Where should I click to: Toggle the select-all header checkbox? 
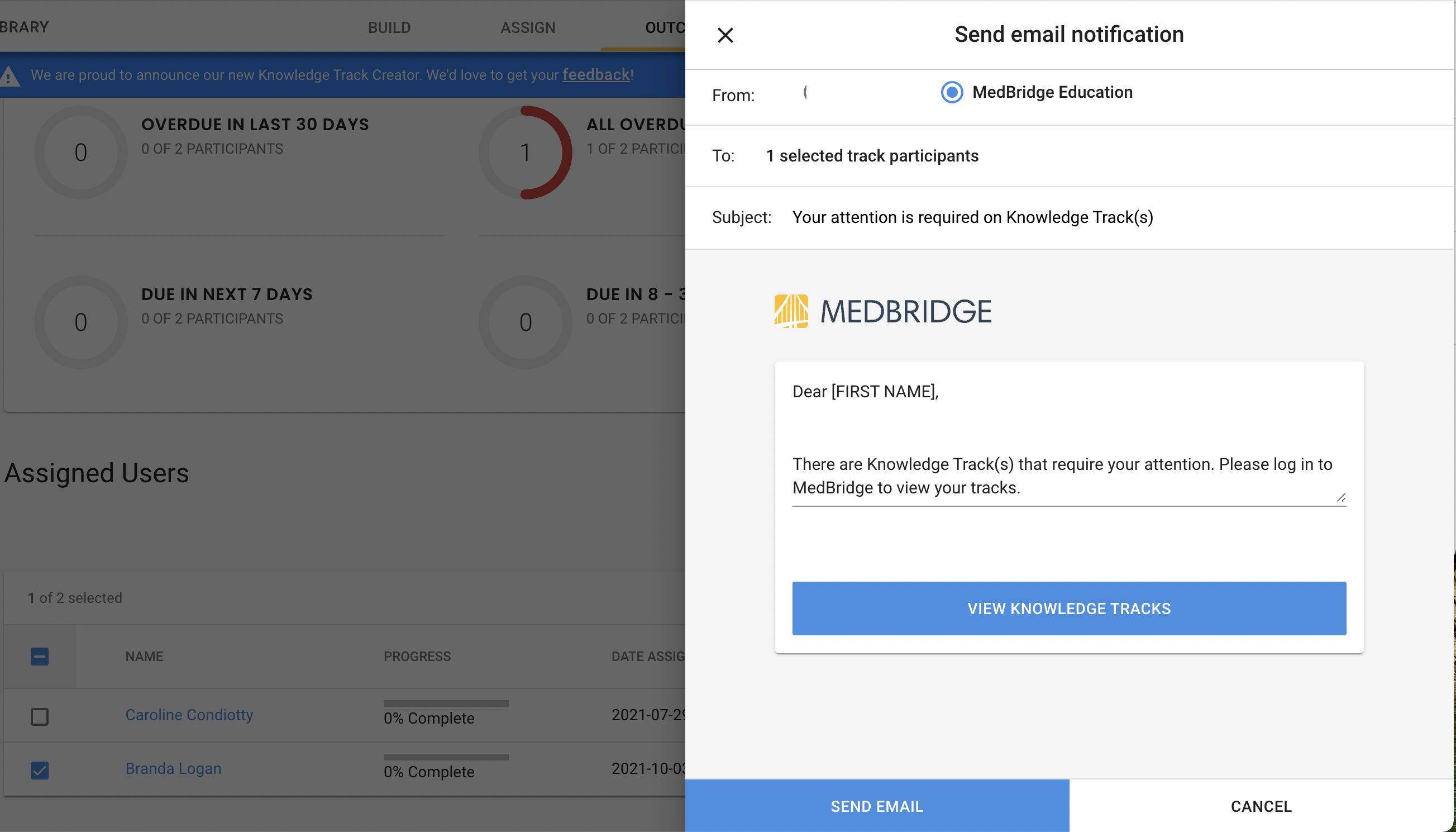tap(40, 656)
